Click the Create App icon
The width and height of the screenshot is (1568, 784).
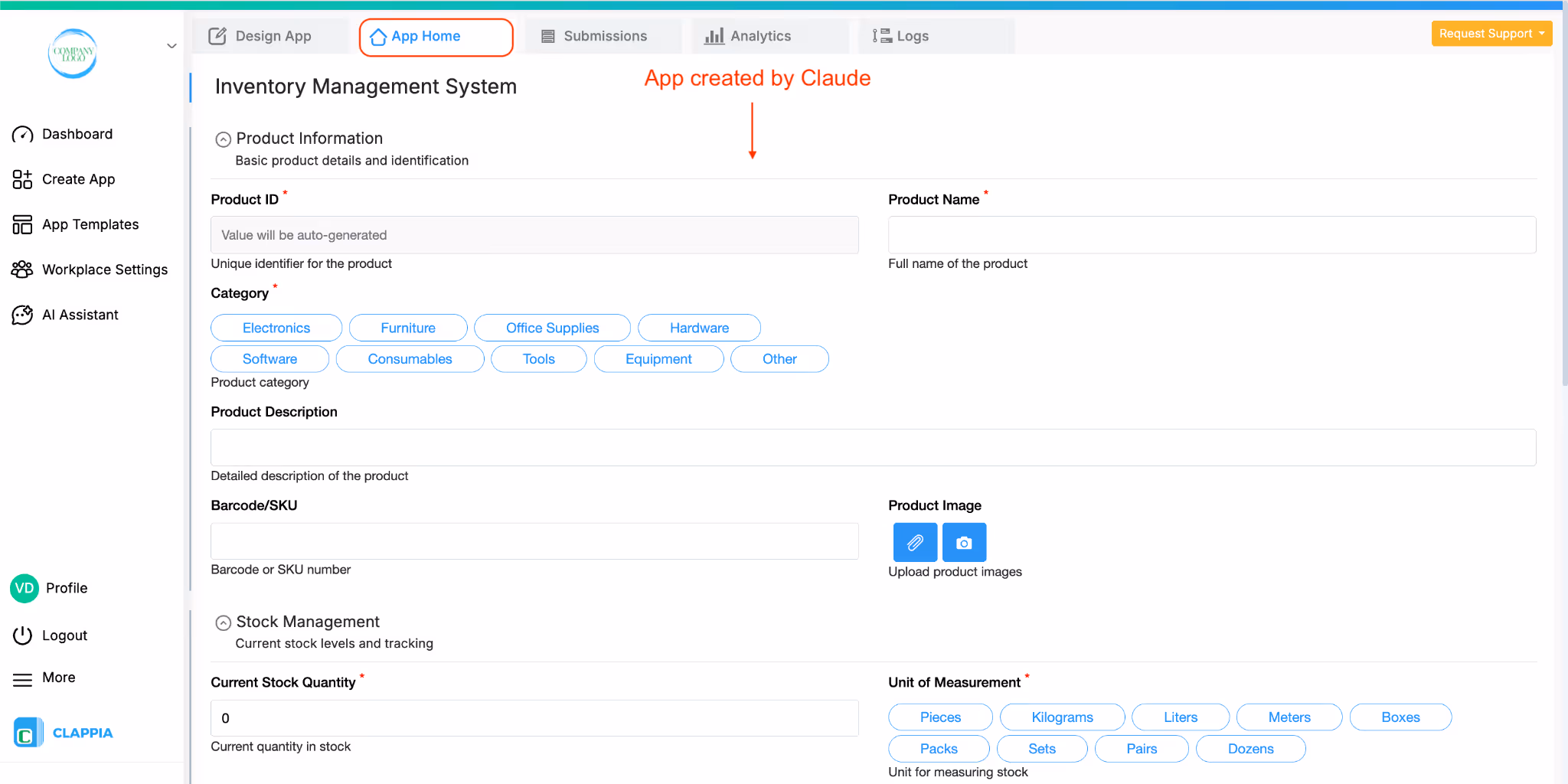(22, 178)
